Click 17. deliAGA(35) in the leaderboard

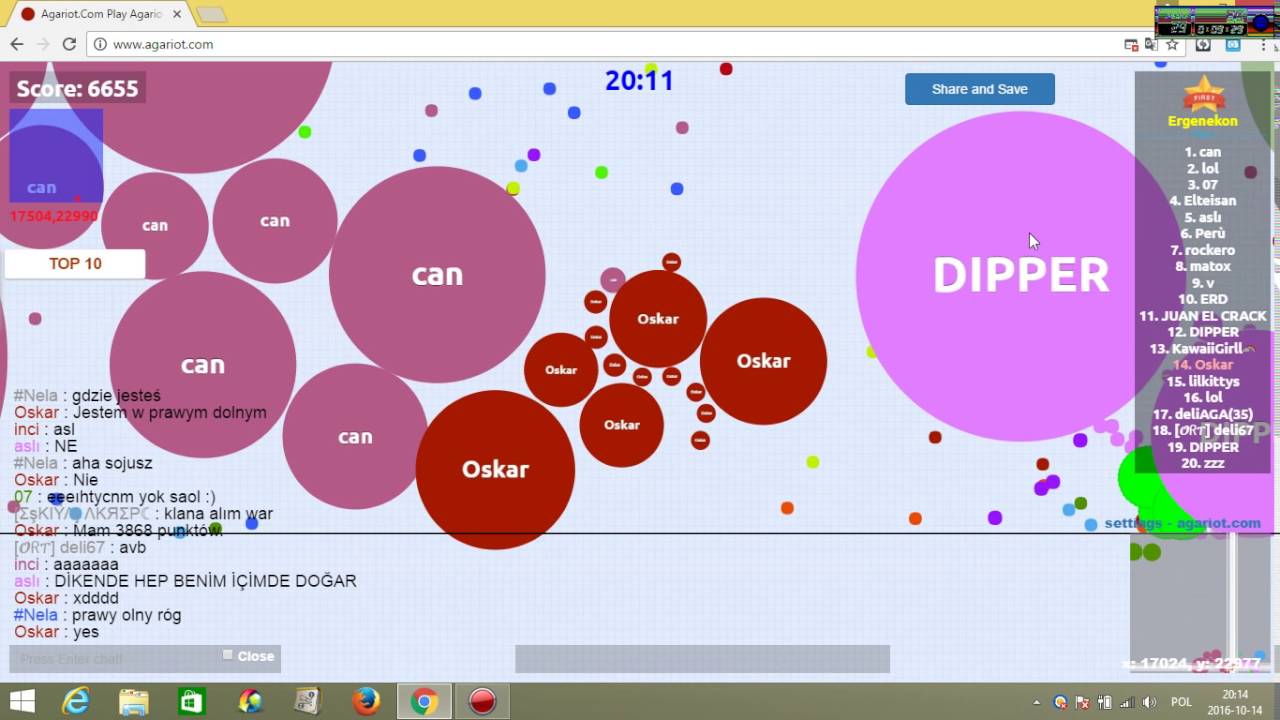pos(1203,414)
